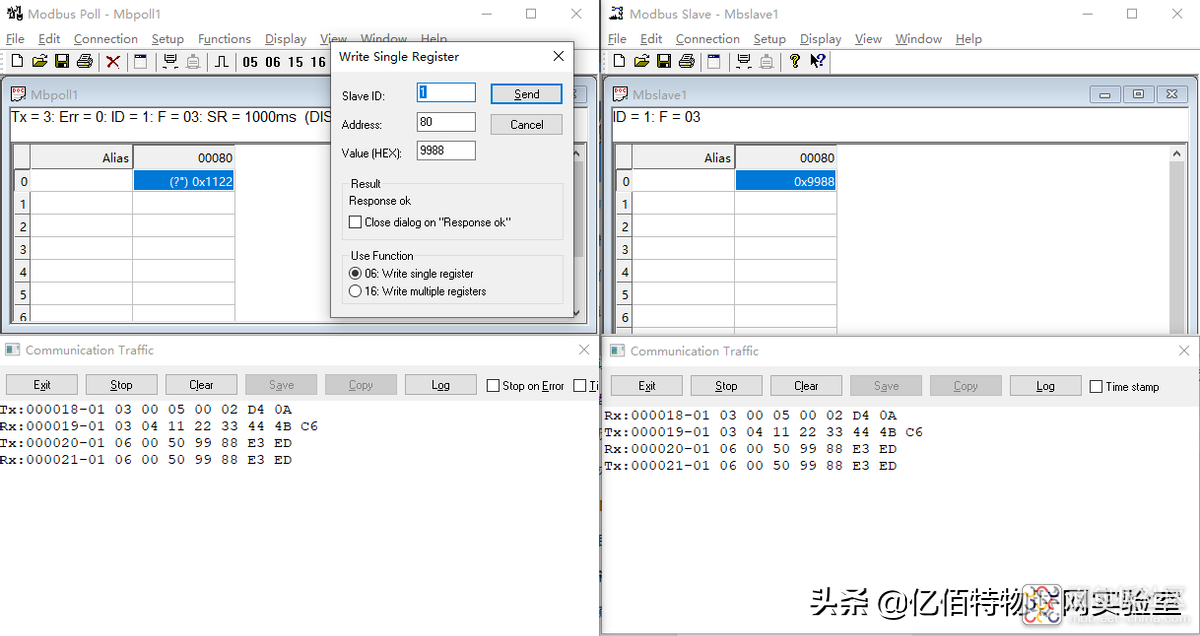Viewport: 1200px width, 636px height.
Task: Select function 16 toolbar button in Modbus Poll
Action: [318, 62]
